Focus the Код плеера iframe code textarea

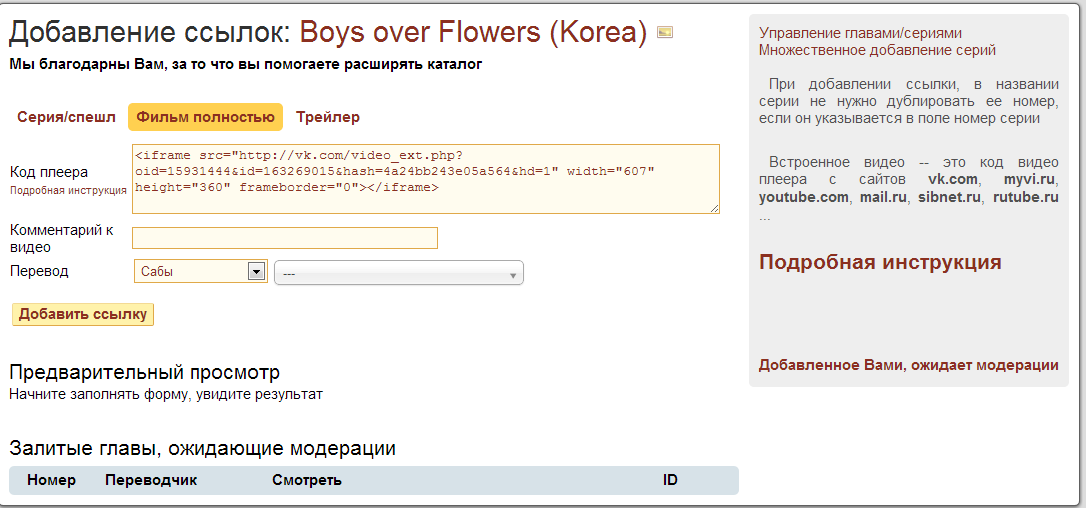425,178
